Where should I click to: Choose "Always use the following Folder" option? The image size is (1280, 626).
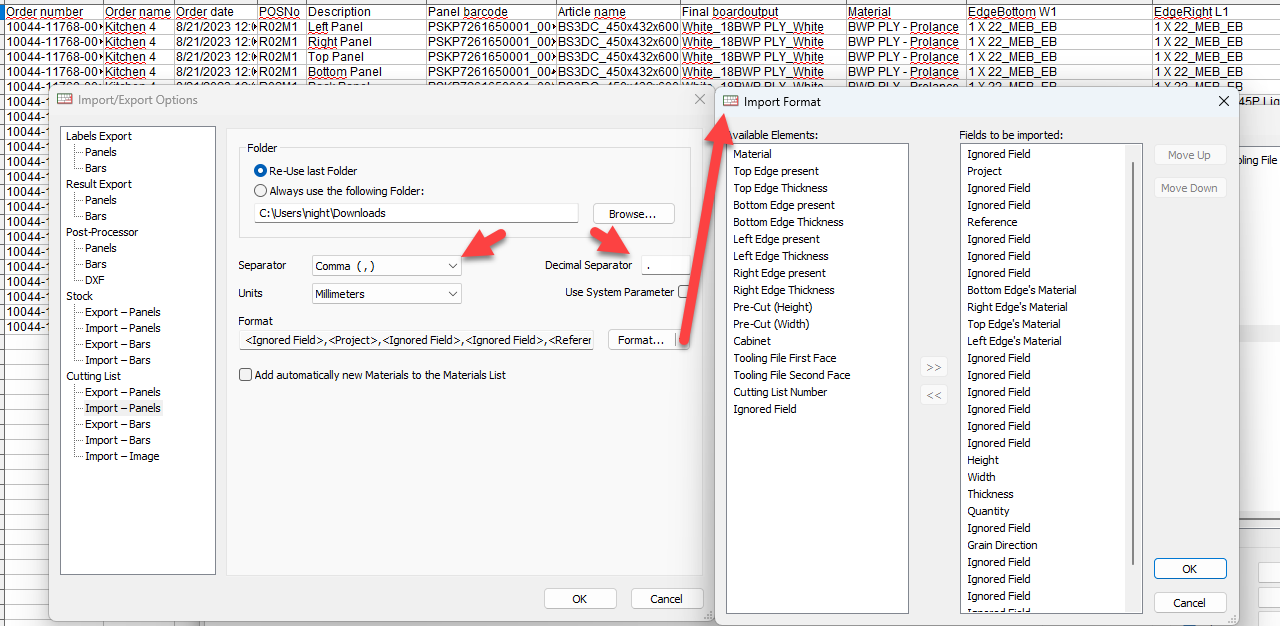[260, 190]
